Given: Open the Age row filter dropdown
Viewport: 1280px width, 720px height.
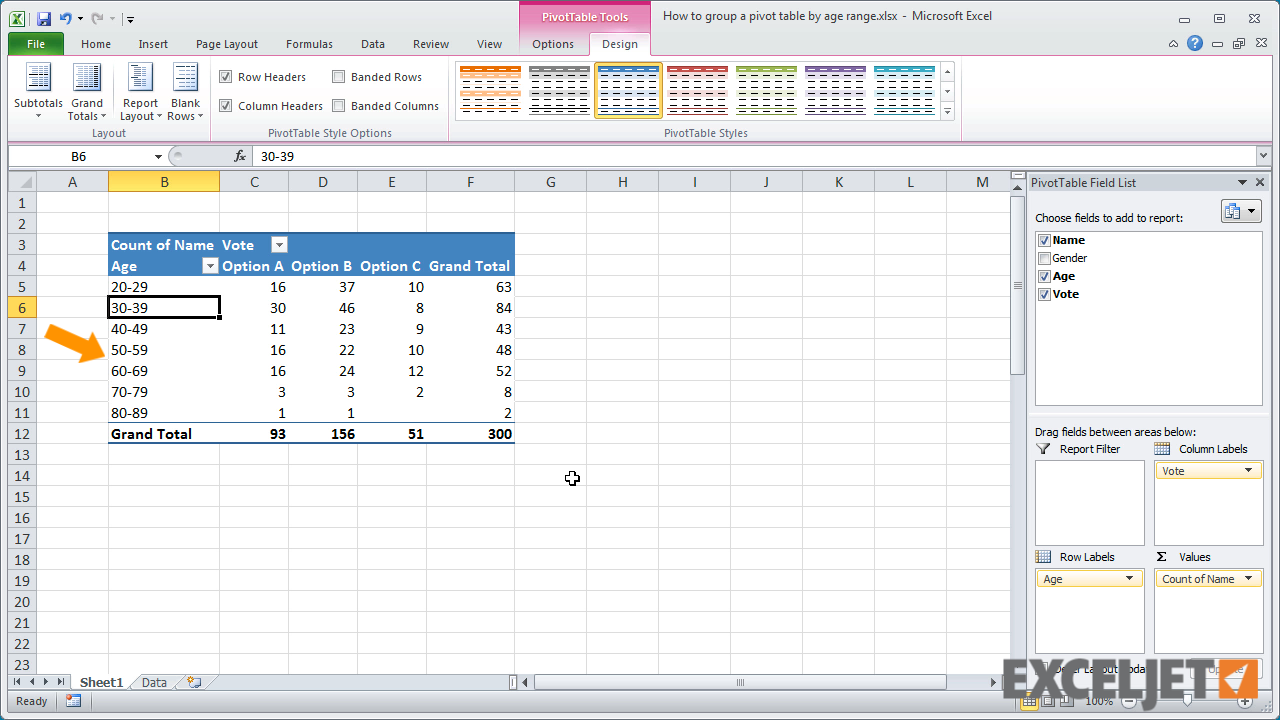Looking at the screenshot, I should tap(210, 266).
